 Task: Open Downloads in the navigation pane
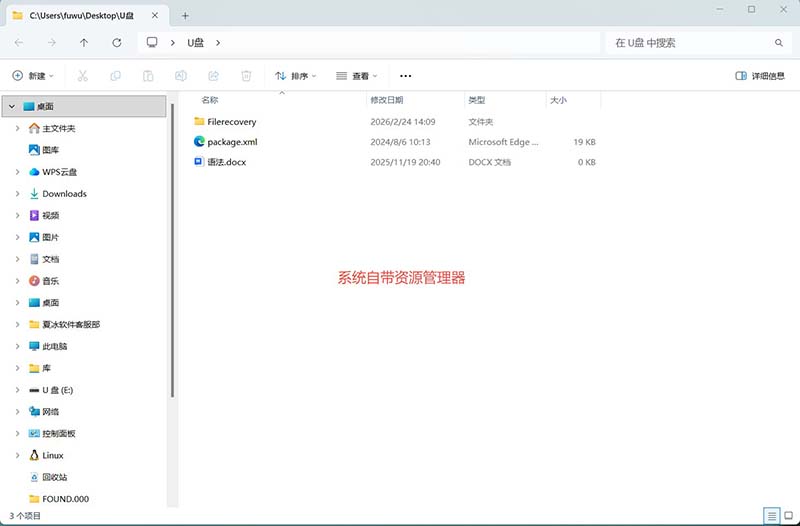64,194
